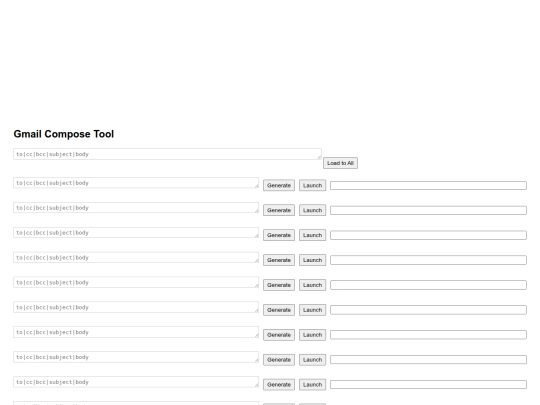Click Generate in the sixth row
540x405 pixels.
[x=279, y=310]
